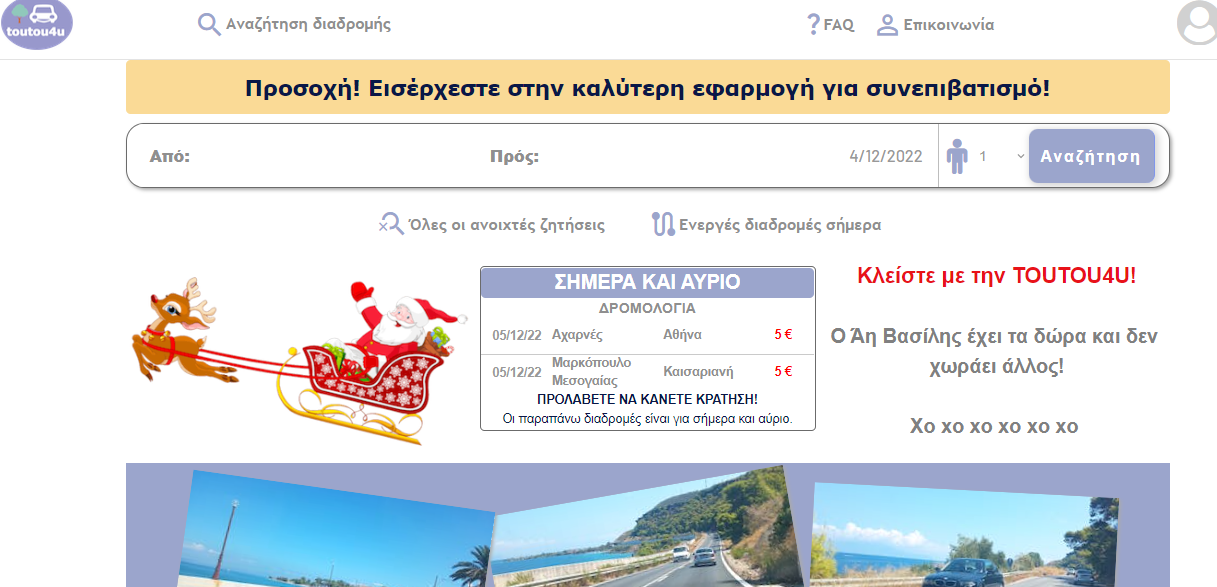Click the person icon beside Επικοινωνία

(887, 25)
